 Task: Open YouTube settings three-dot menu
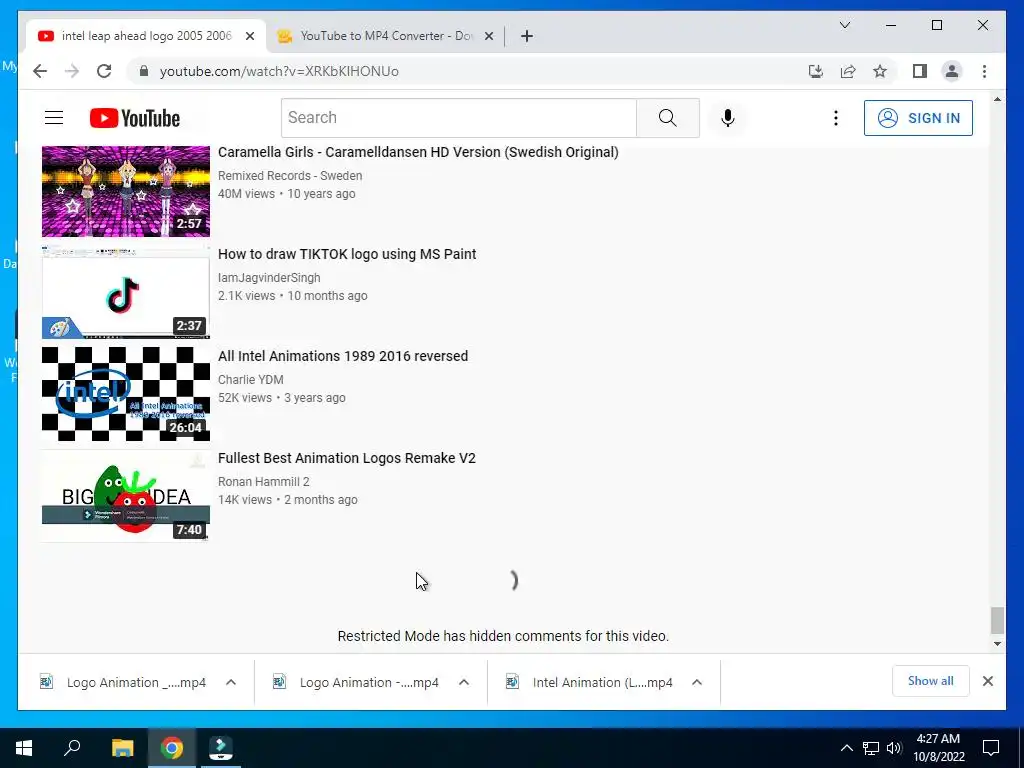[835, 118]
